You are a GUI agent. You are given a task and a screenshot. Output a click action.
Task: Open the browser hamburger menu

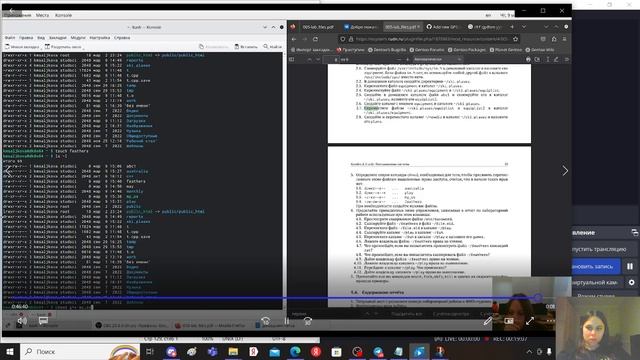tap(564, 39)
